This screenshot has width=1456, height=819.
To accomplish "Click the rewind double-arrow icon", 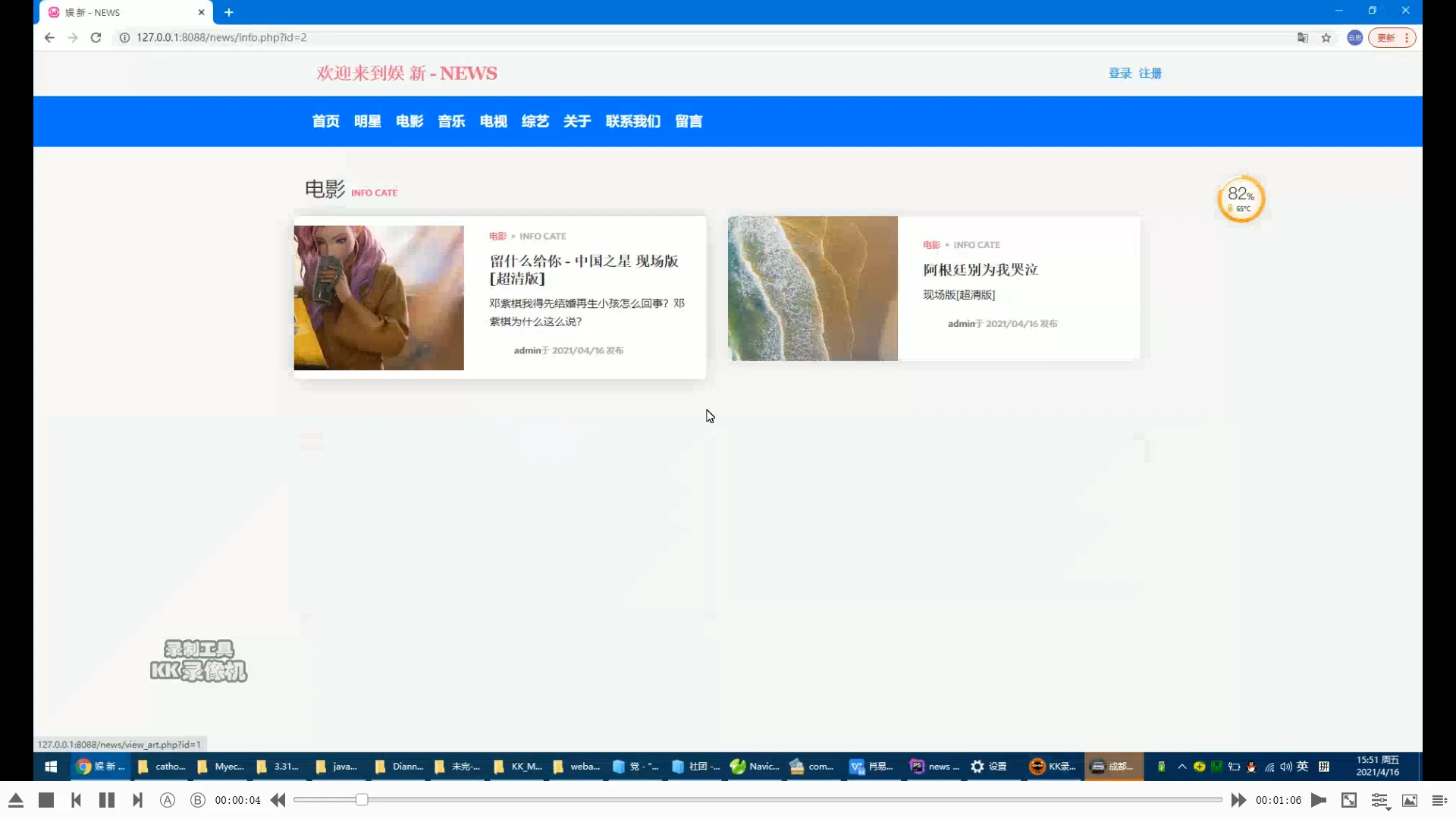I will pyautogui.click(x=278, y=801).
